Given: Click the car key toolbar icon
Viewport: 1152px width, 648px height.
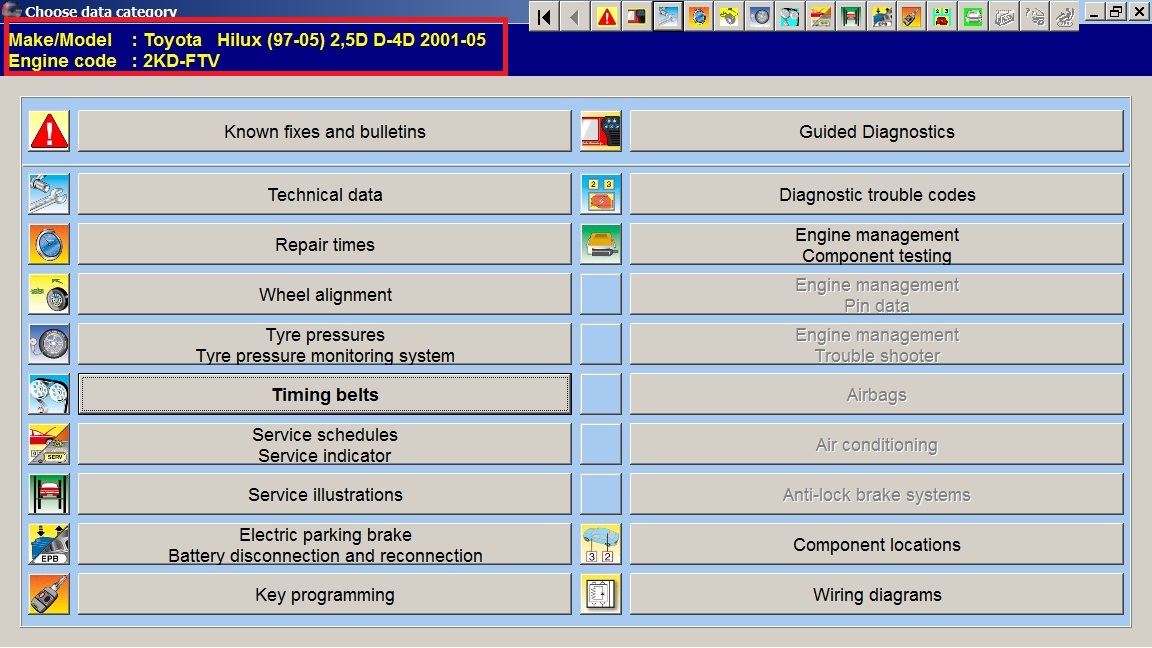Looking at the screenshot, I should tap(912, 16).
